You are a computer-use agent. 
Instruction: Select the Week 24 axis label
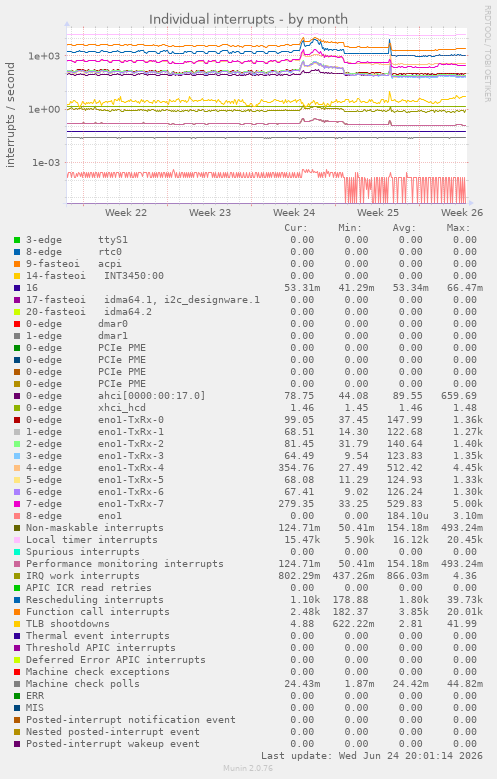(294, 213)
